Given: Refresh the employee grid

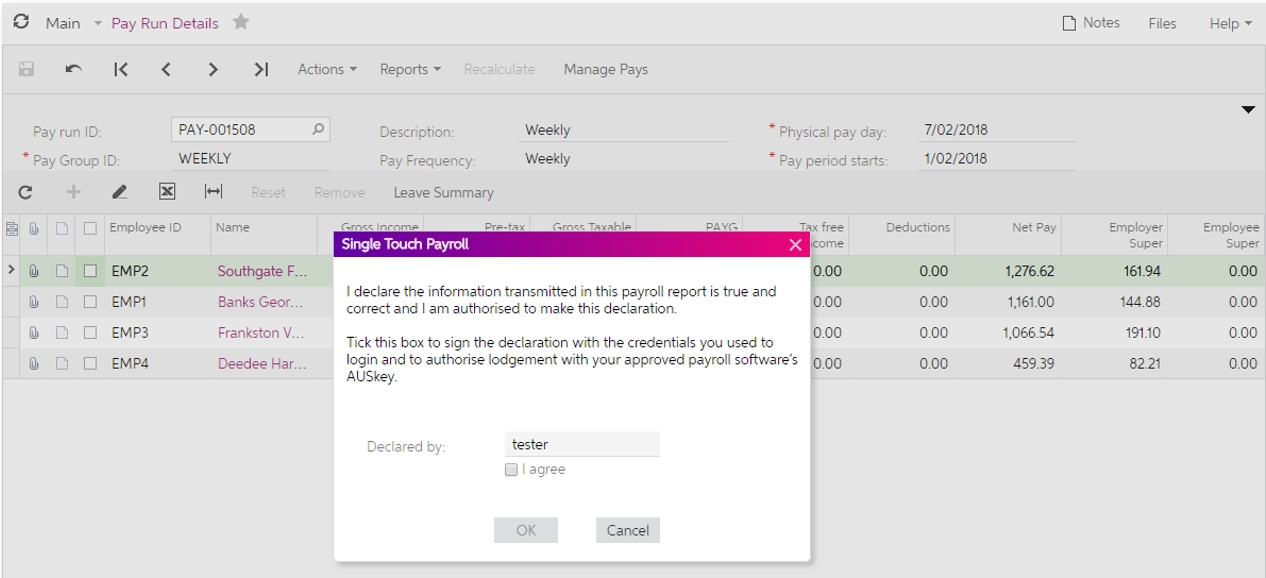Looking at the screenshot, I should point(25,192).
